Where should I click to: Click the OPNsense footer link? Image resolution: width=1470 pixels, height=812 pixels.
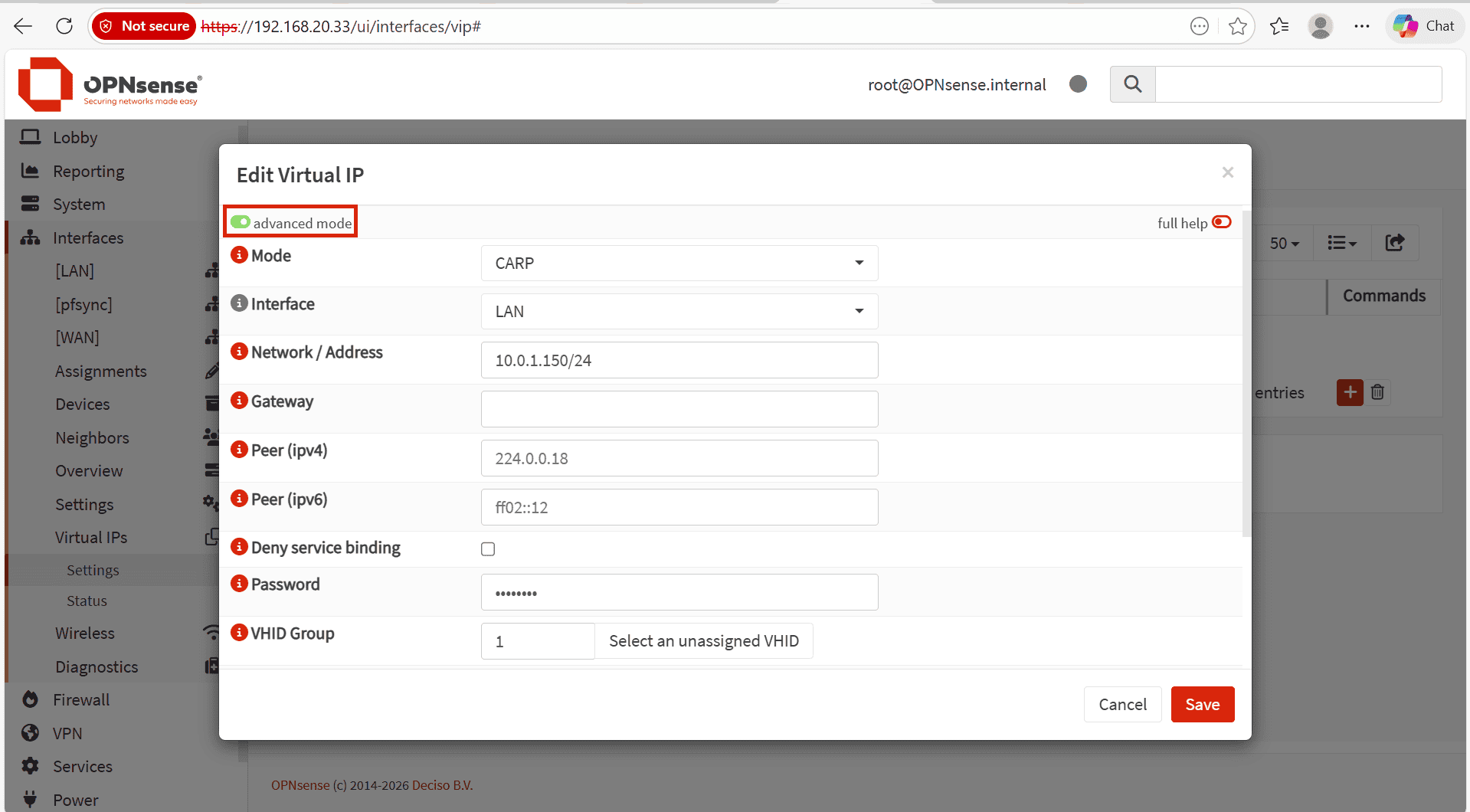300,785
